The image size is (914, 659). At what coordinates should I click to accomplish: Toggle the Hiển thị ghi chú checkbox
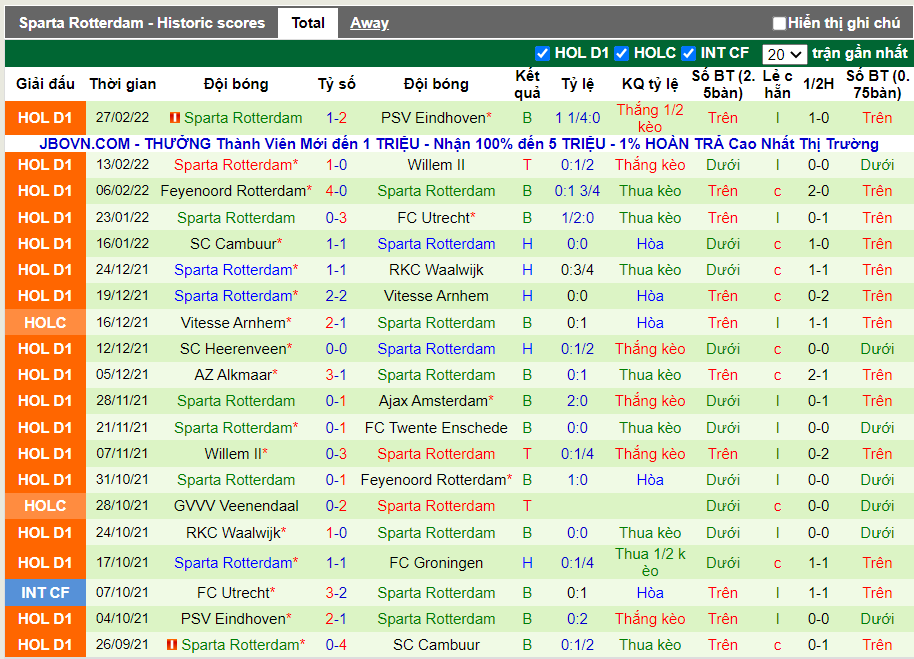click(x=779, y=23)
